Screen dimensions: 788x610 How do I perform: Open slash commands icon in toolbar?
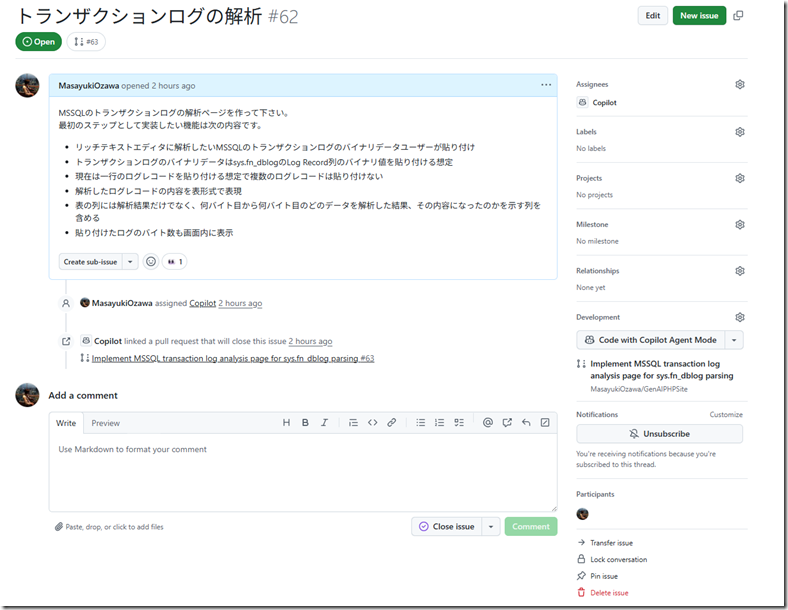coord(545,423)
